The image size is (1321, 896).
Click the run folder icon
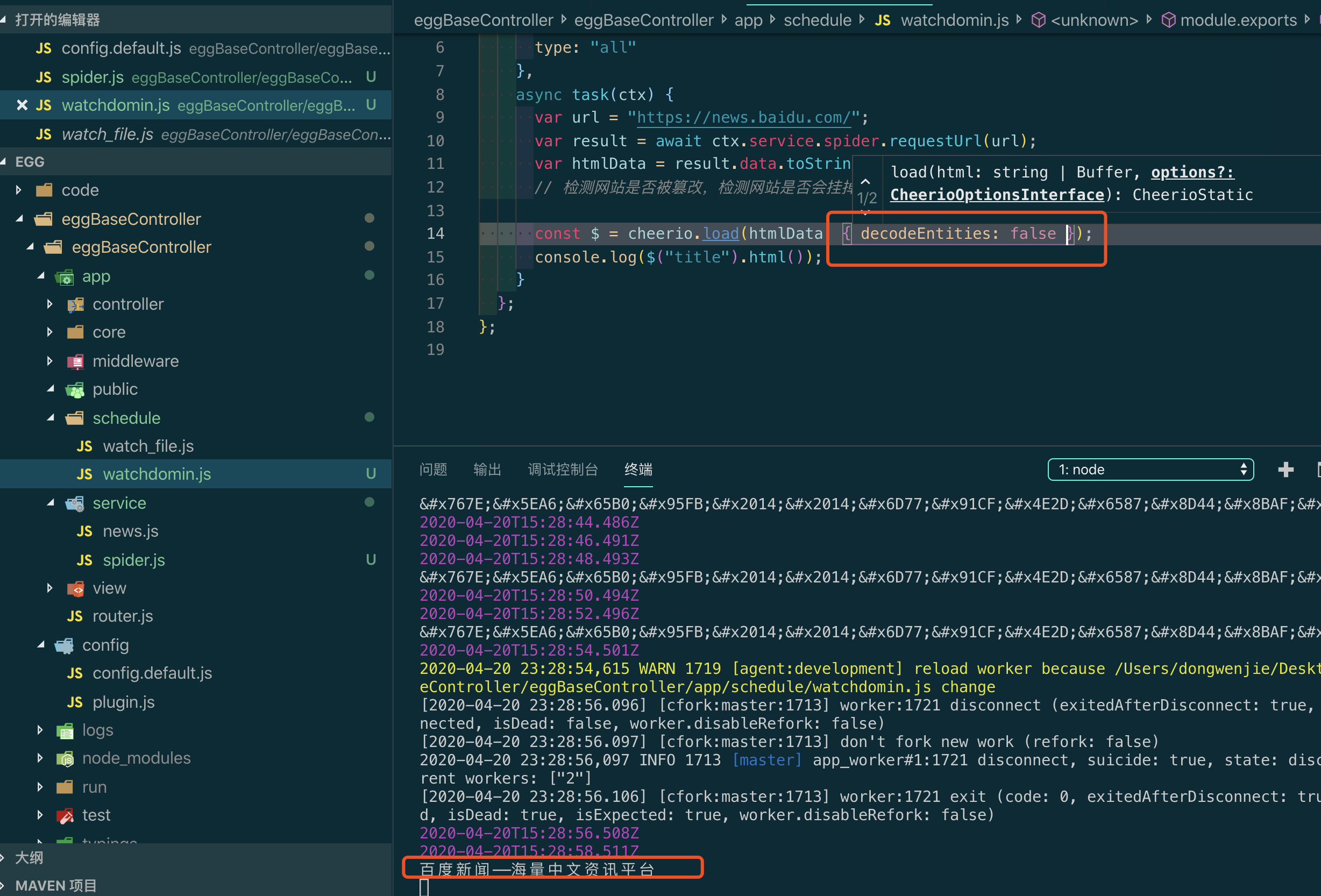tap(65, 787)
